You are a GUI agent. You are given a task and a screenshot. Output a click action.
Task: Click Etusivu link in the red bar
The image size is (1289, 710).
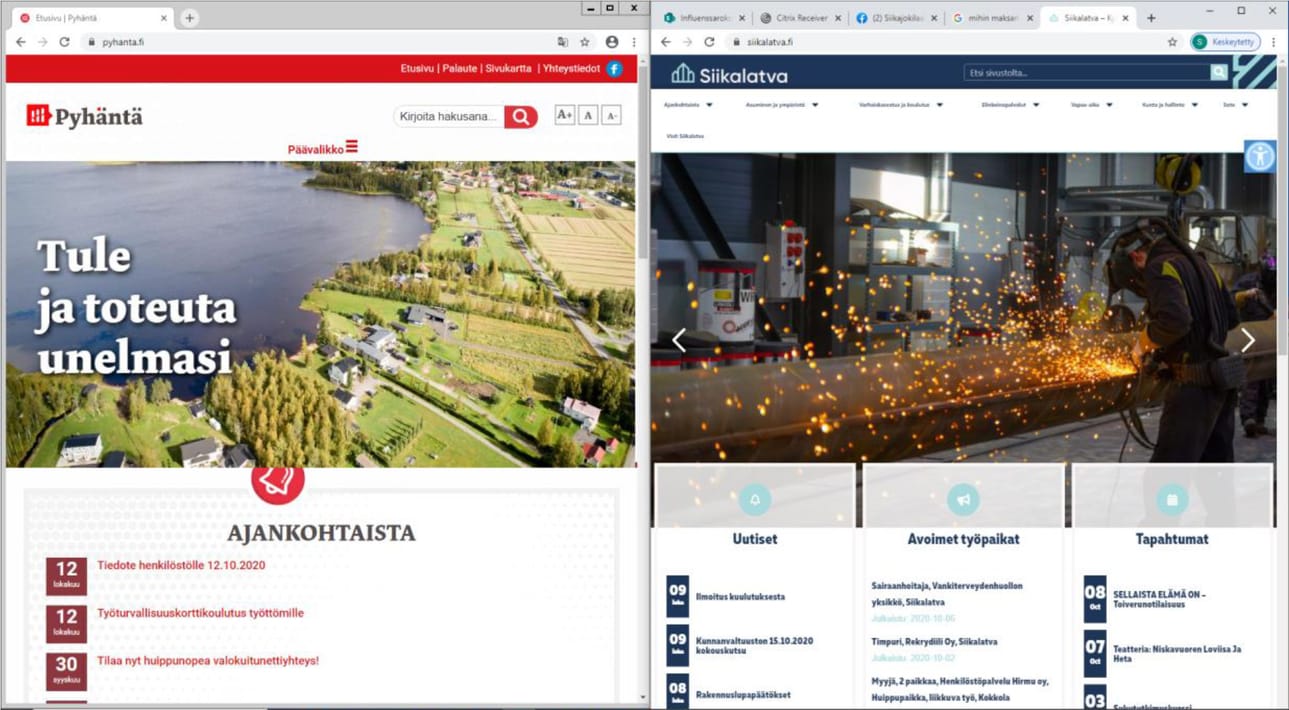[x=417, y=69]
